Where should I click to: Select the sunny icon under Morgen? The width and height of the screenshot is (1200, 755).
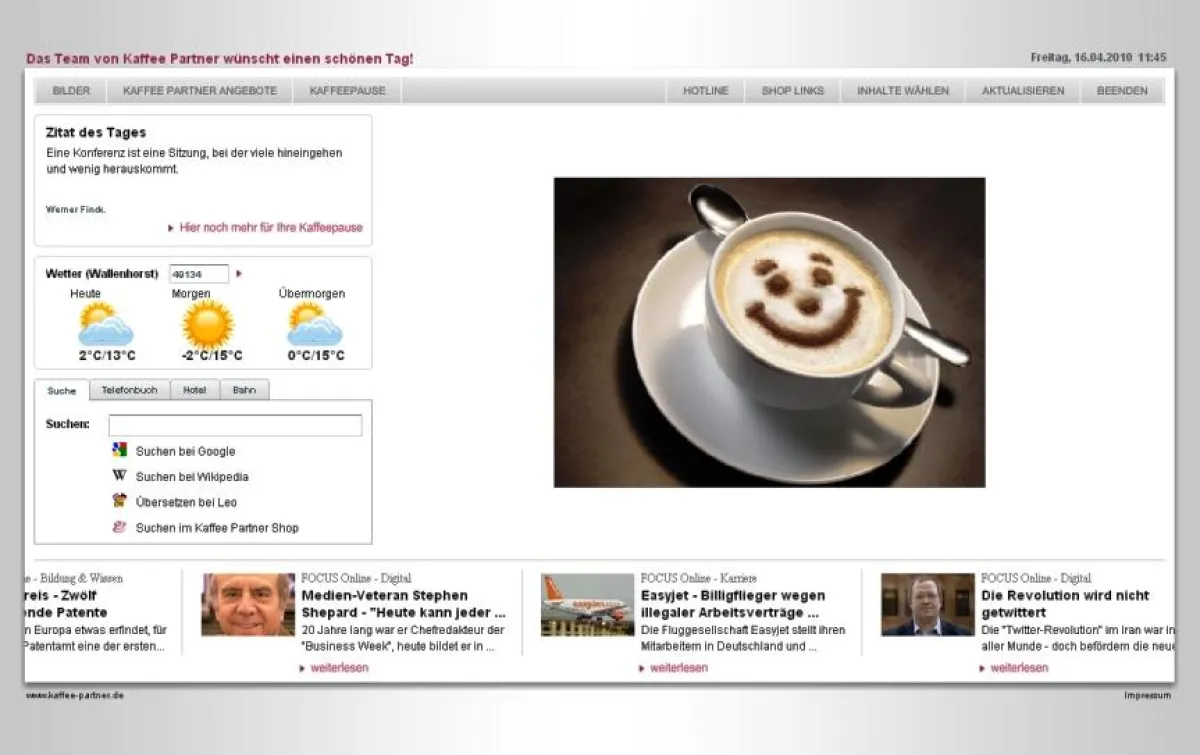pyautogui.click(x=205, y=324)
